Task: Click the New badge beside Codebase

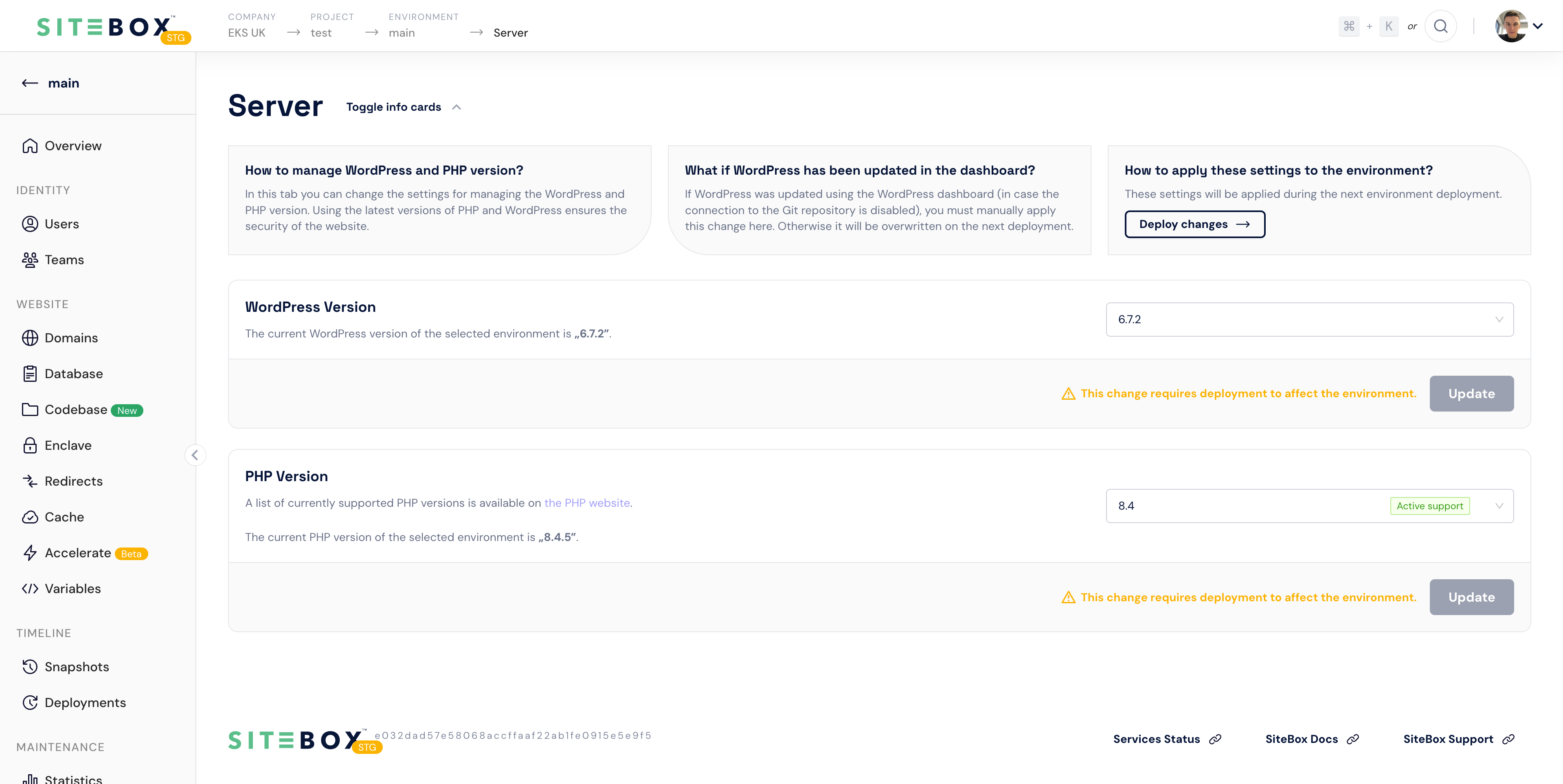Action: click(127, 410)
